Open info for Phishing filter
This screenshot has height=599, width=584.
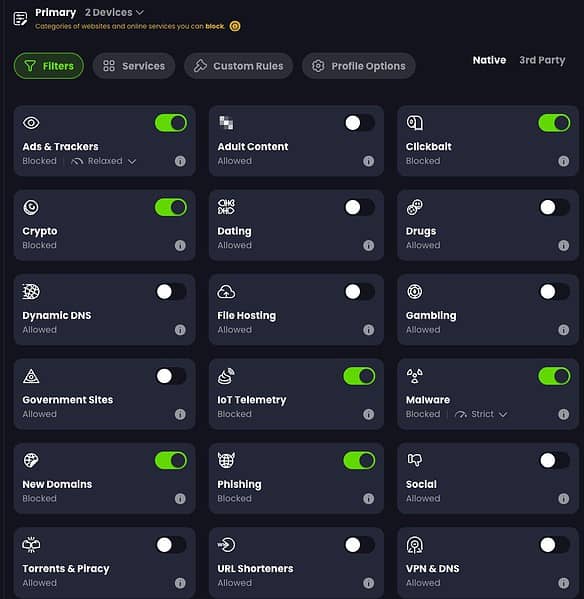[x=369, y=499]
